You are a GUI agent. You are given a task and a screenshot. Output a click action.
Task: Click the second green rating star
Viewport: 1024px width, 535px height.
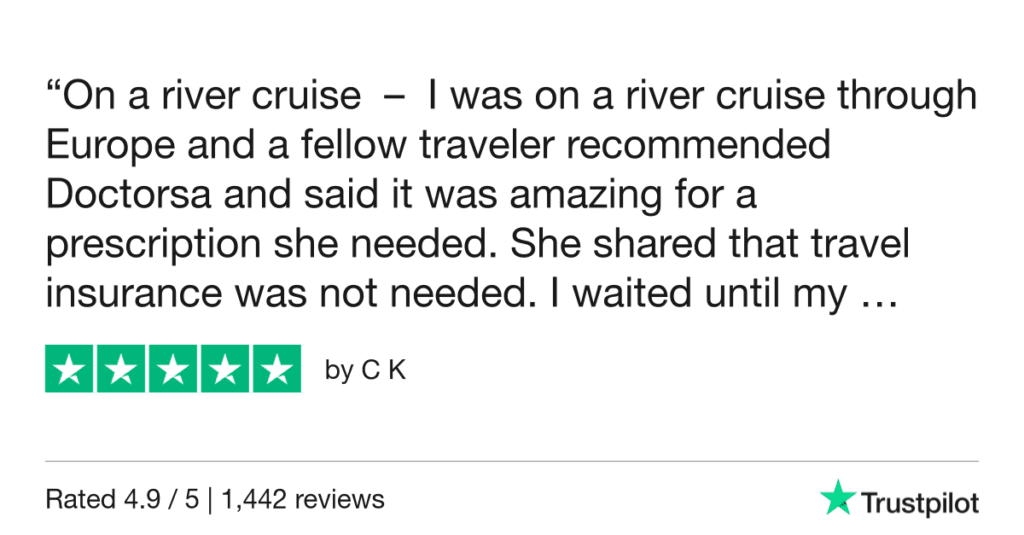click(122, 369)
